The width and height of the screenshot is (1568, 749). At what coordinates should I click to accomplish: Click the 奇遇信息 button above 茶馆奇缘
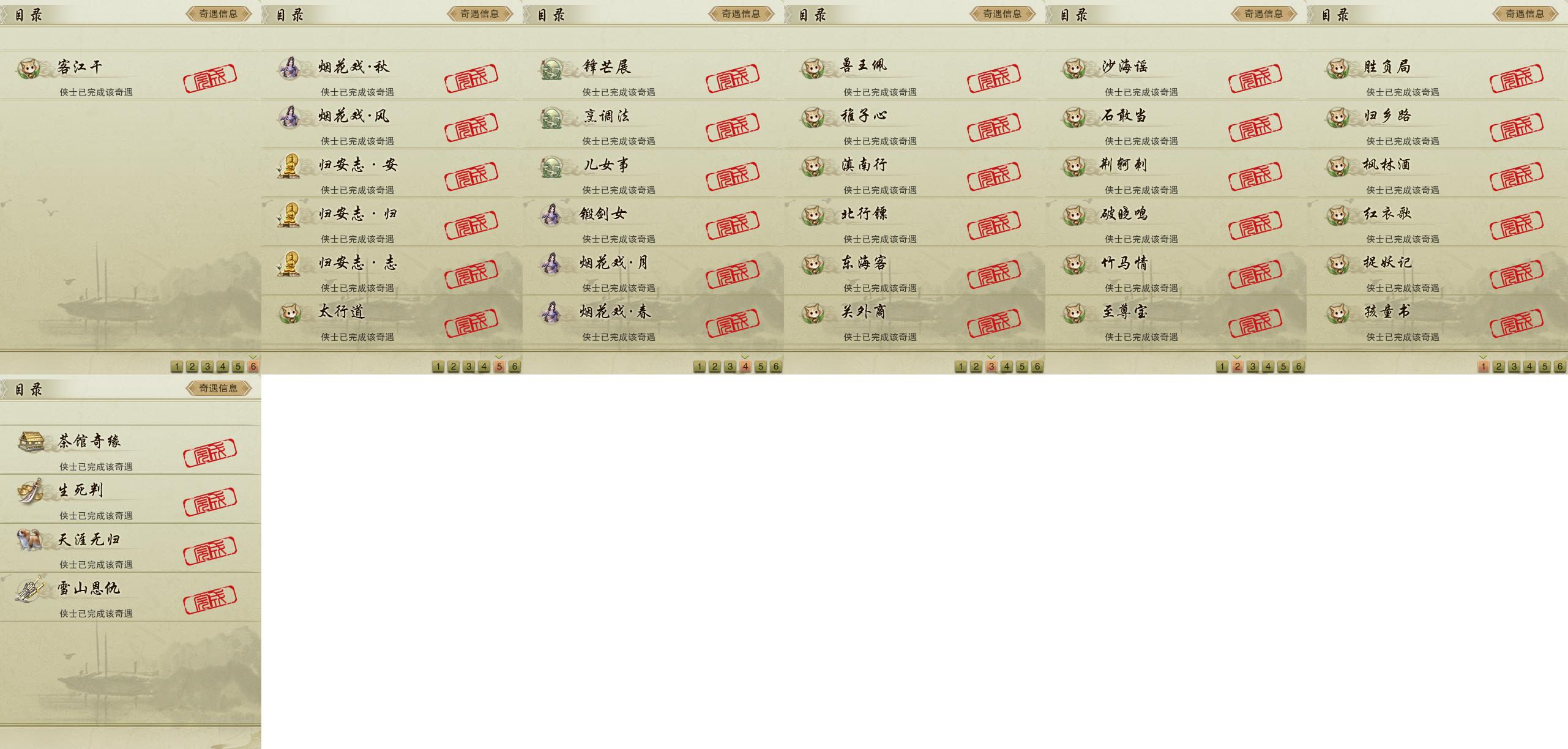pos(218,388)
